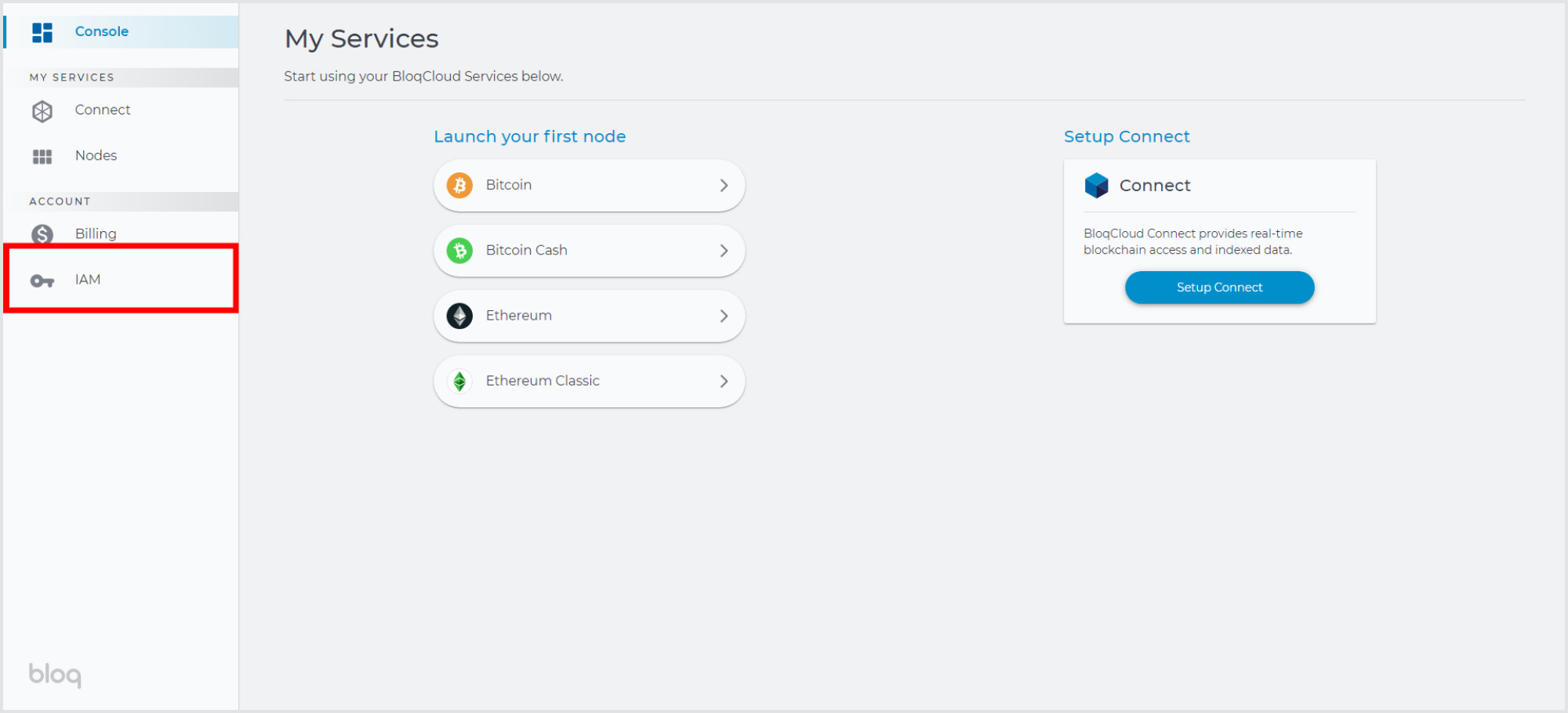Image resolution: width=1568 pixels, height=713 pixels.
Task: Open the IAM account menu entry
Action: pos(87,279)
